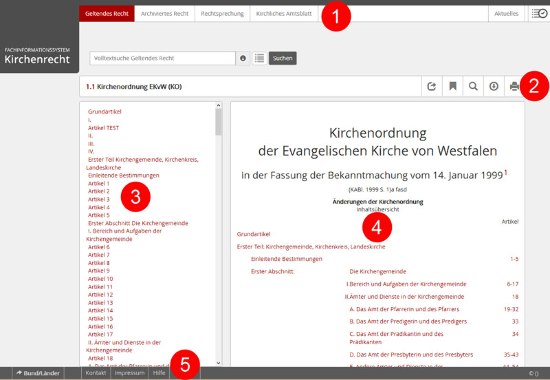Click the Bund/Länder footer button
This screenshot has height=380, width=550.
38,373
